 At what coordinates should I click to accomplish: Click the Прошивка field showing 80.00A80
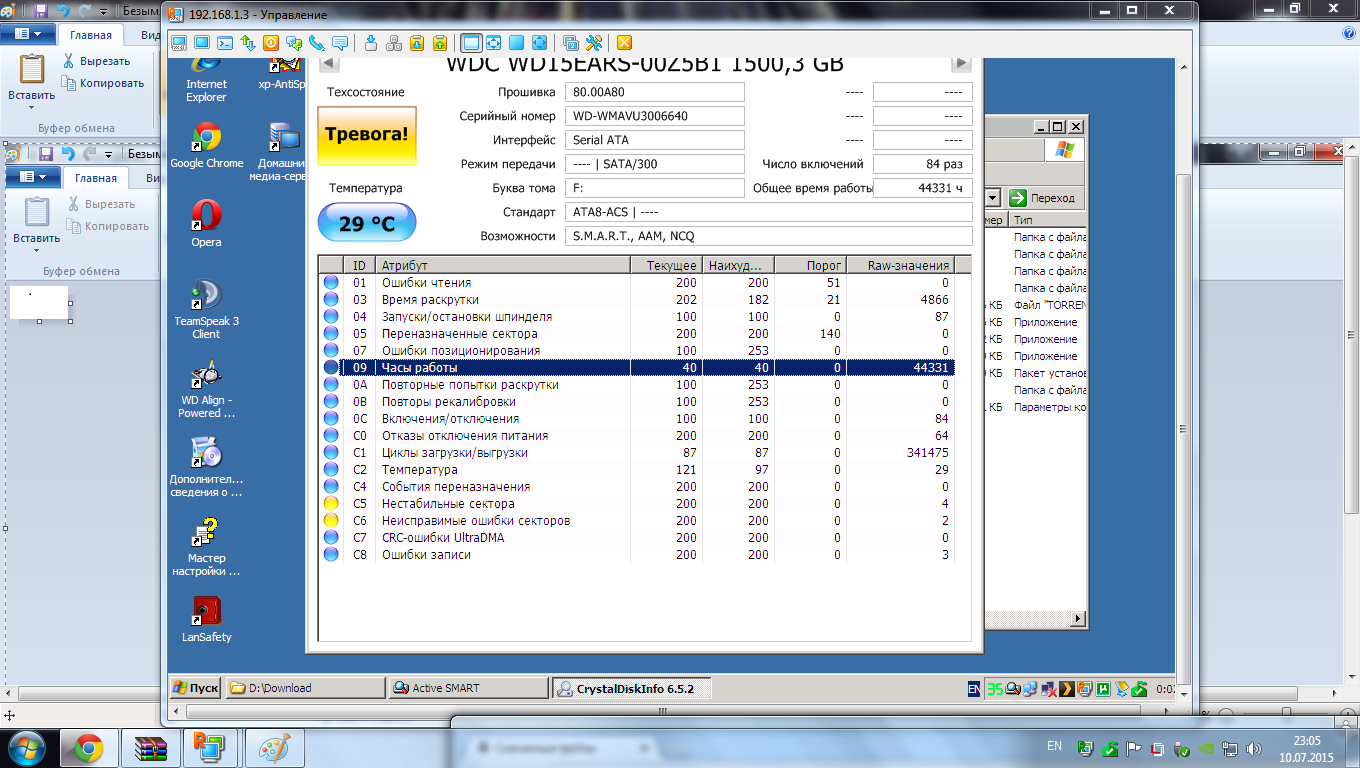[655, 92]
